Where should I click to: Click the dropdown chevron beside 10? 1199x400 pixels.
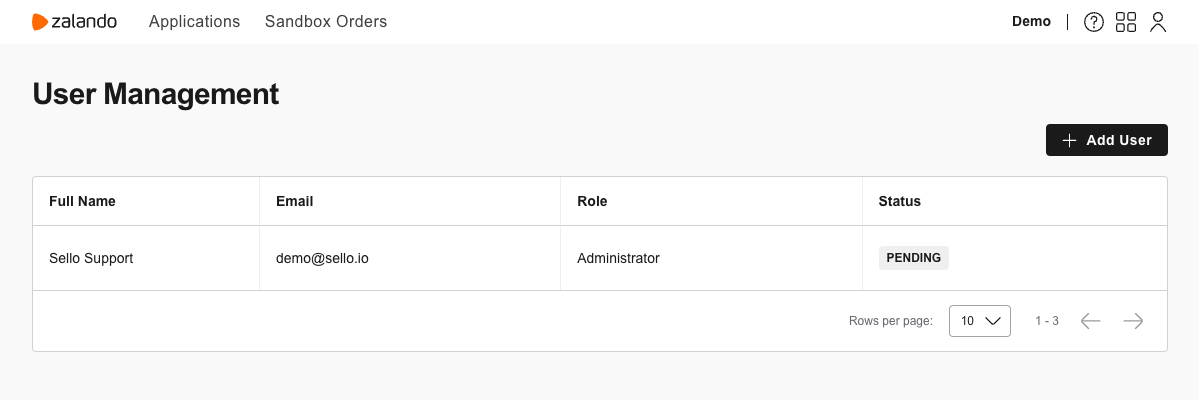pos(993,321)
